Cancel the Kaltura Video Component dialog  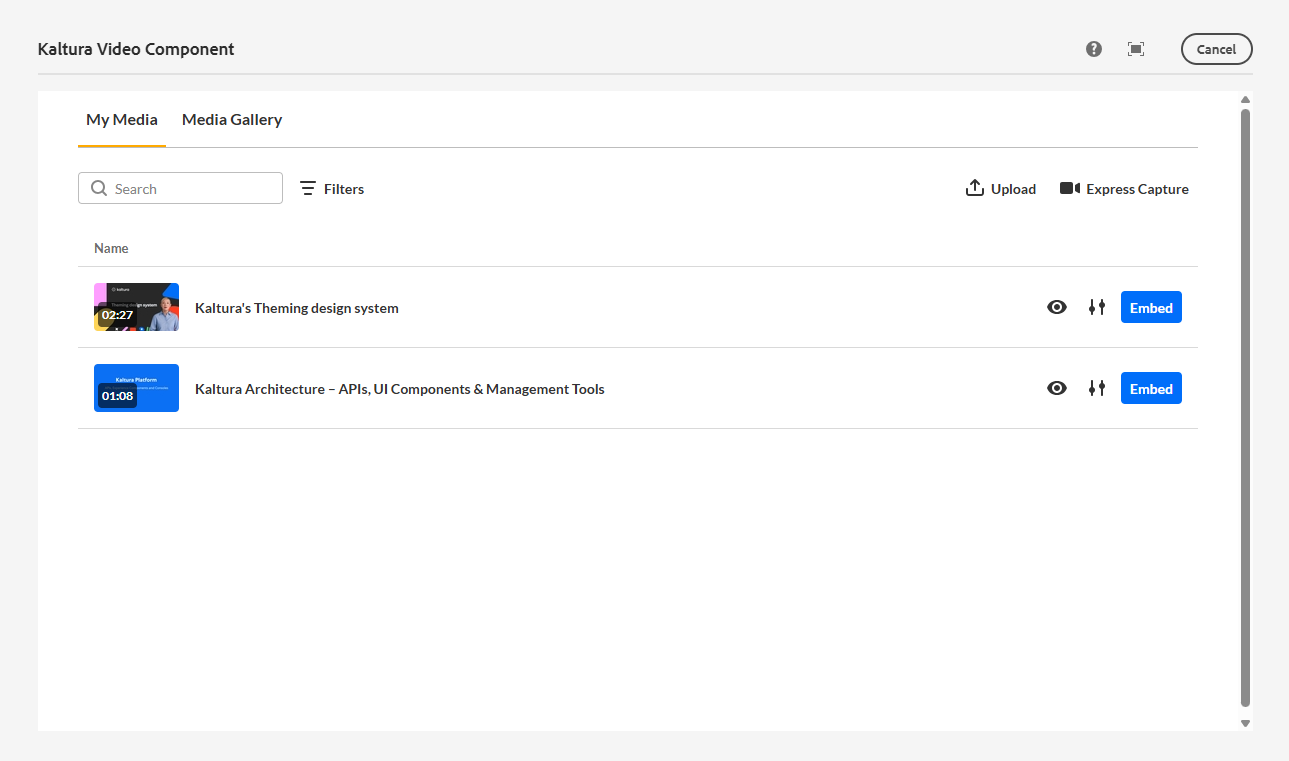pos(1216,49)
